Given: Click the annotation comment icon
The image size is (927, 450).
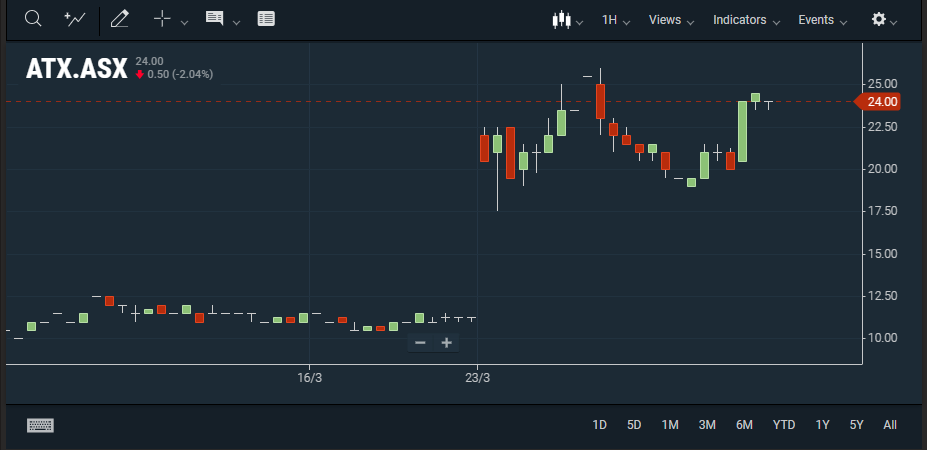Looking at the screenshot, I should coord(214,18).
